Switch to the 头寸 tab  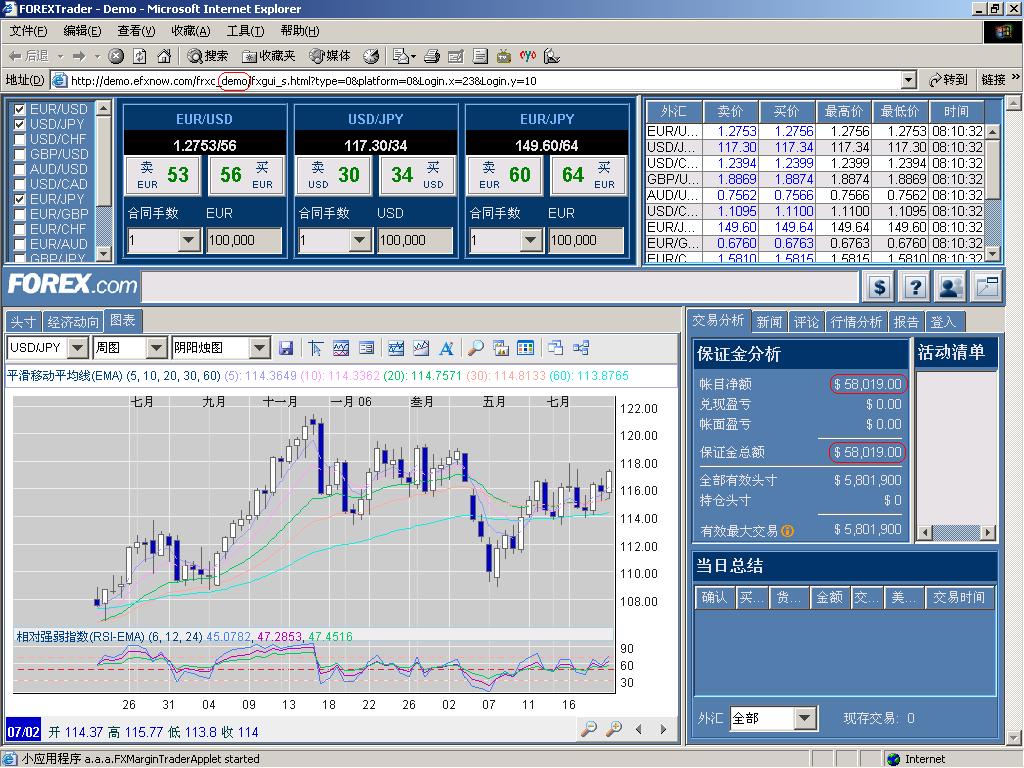(x=23, y=322)
